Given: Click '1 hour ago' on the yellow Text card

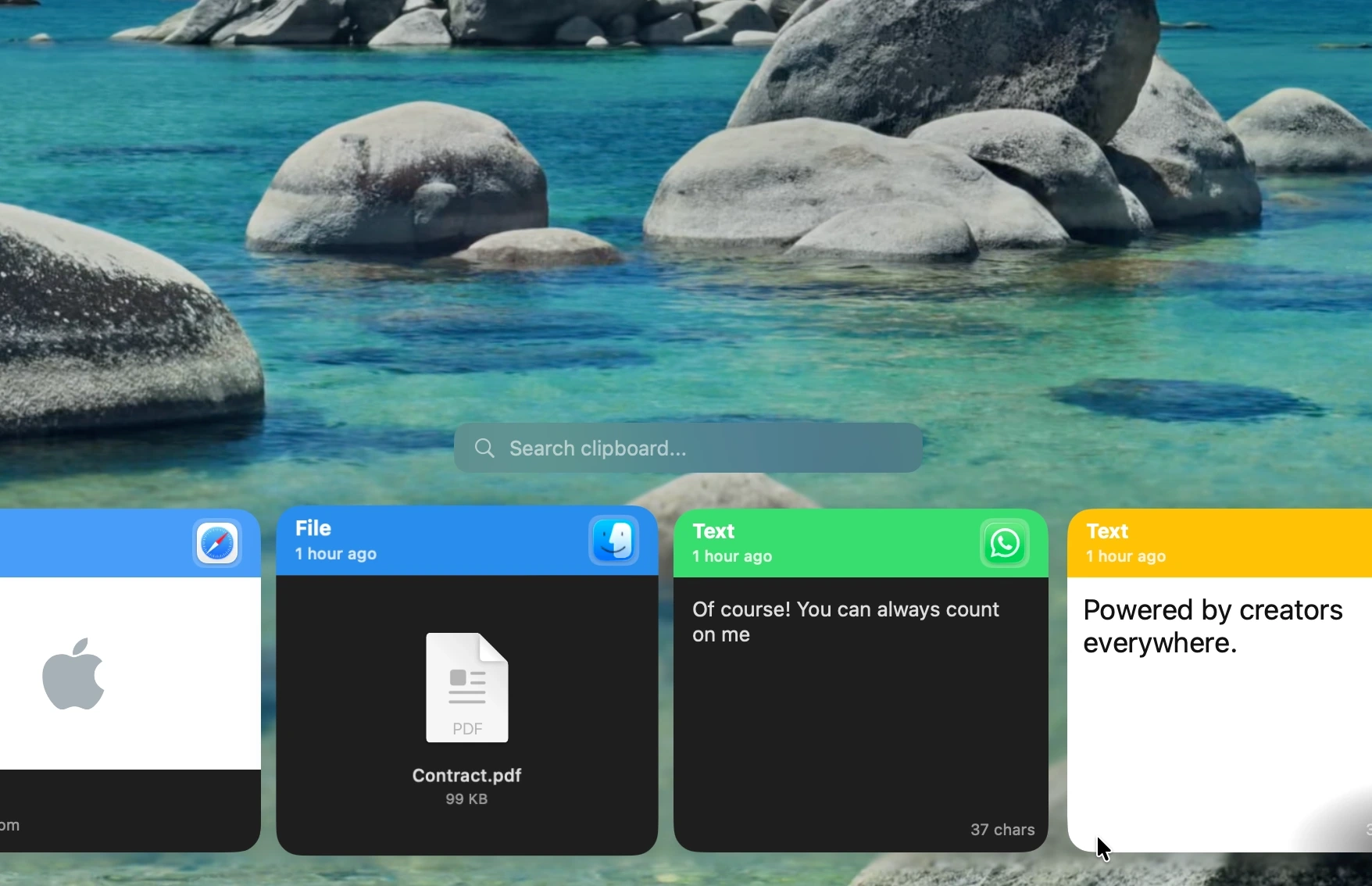Looking at the screenshot, I should point(1127,558).
